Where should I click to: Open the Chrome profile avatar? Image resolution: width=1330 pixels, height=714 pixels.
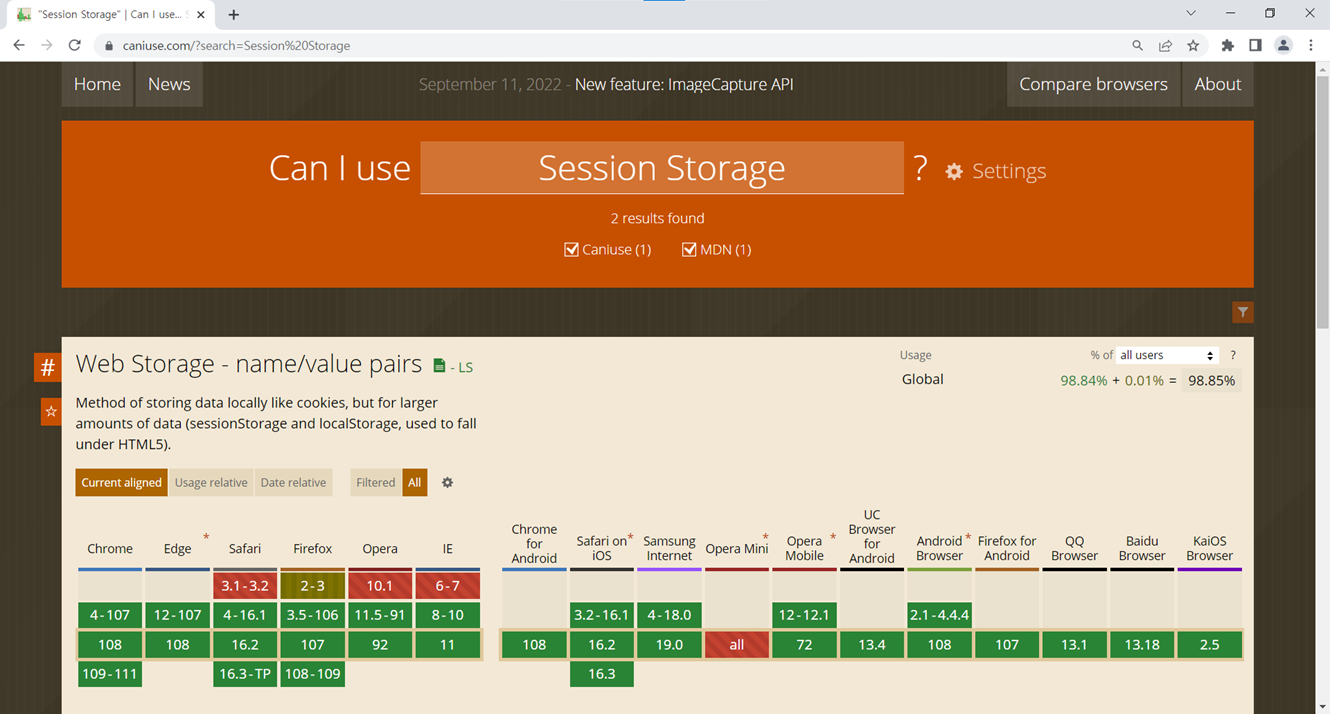pos(1284,45)
